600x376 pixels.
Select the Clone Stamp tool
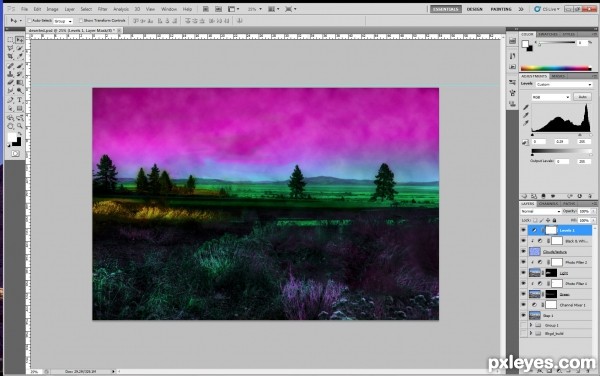point(10,74)
